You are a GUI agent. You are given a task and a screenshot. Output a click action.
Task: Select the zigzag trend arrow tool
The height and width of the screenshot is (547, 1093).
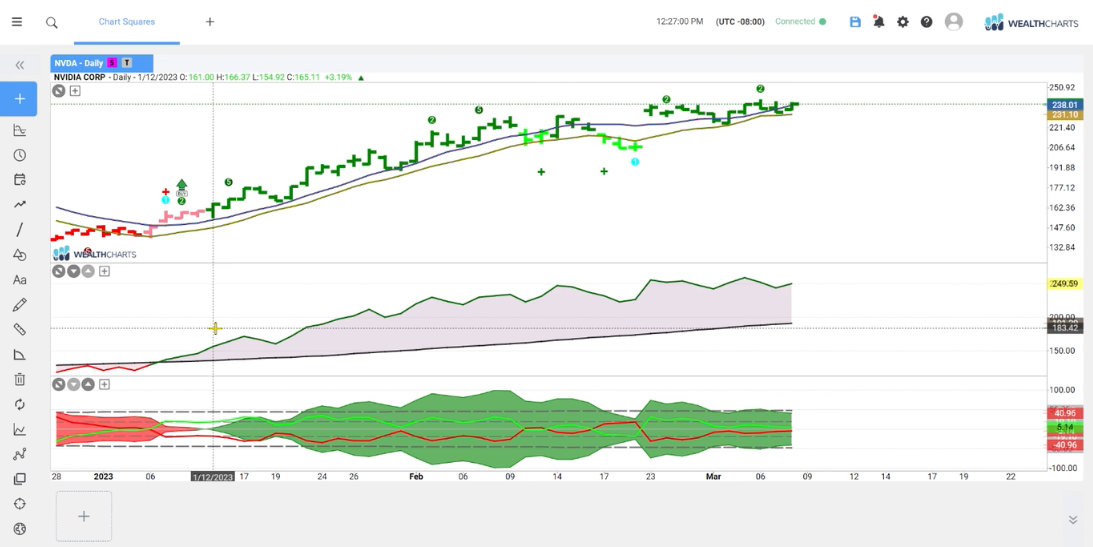pos(20,205)
